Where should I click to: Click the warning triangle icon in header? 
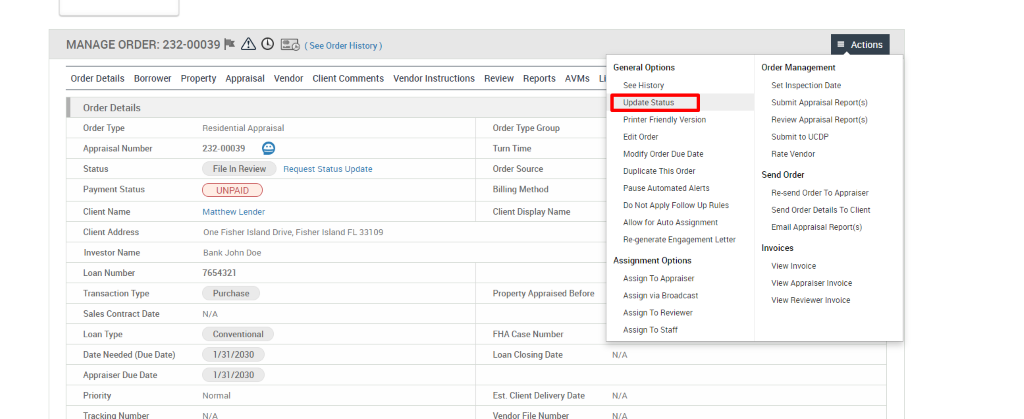pyautogui.click(x=248, y=44)
